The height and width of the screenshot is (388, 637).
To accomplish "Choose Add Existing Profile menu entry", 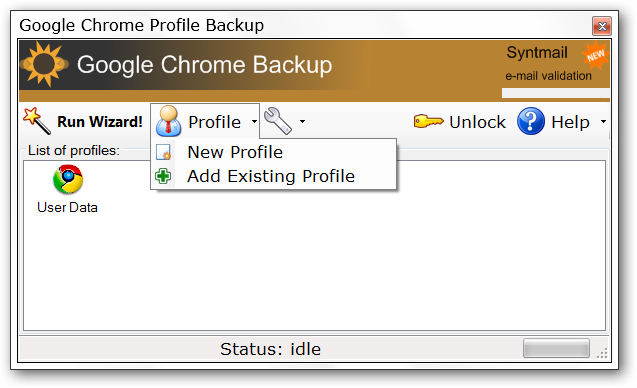I will pos(273,176).
